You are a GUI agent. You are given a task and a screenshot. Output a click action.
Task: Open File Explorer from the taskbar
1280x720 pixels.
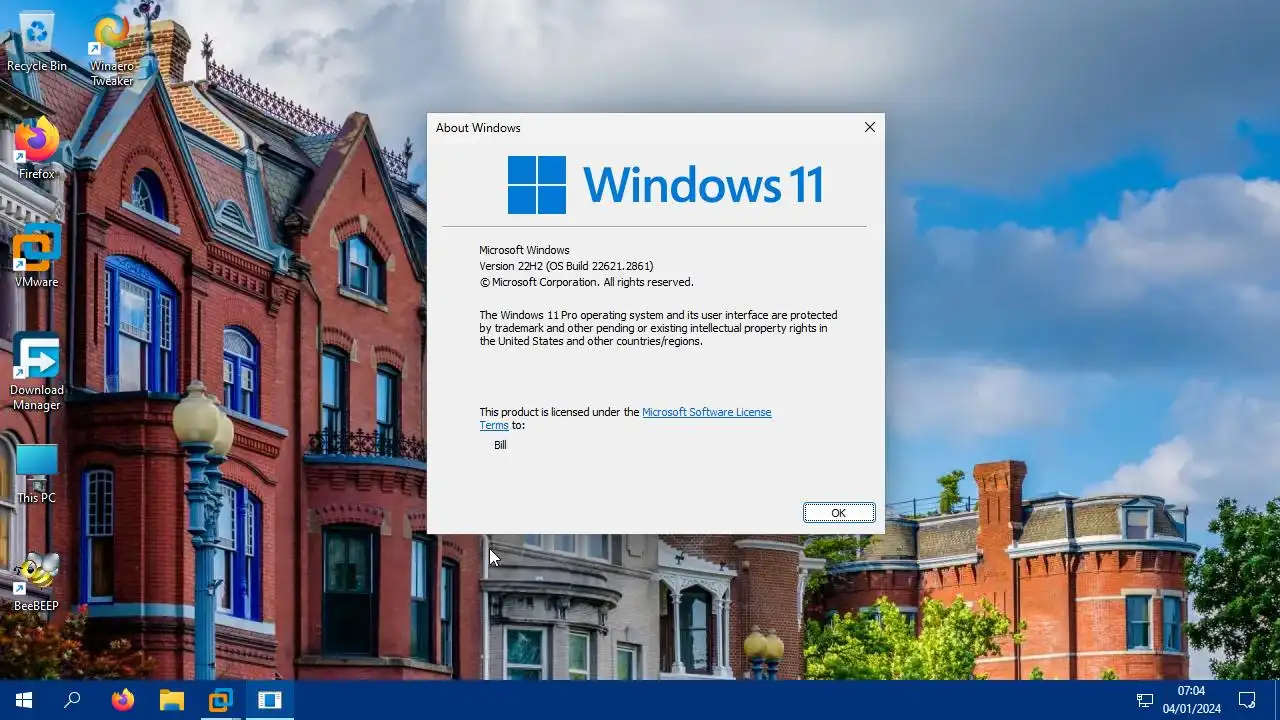click(172, 700)
